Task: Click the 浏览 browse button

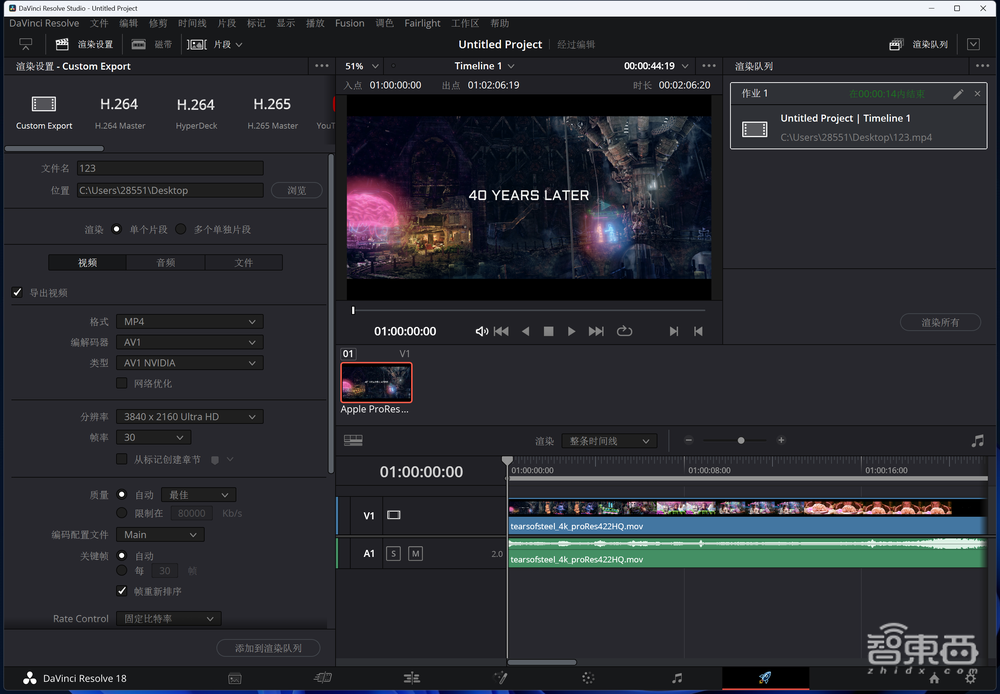Action: pos(296,190)
